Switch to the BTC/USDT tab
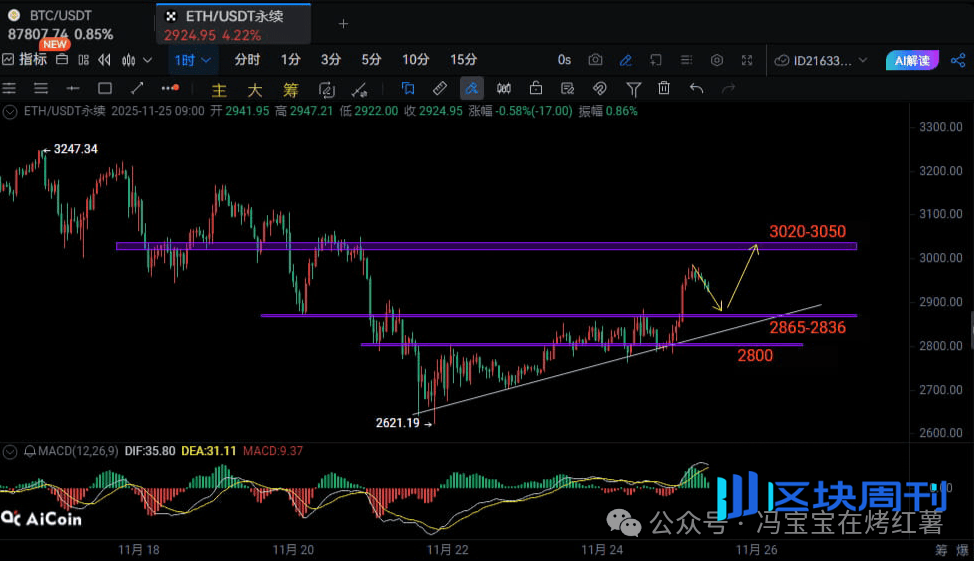Image resolution: width=974 pixels, height=561 pixels. (x=60, y=16)
